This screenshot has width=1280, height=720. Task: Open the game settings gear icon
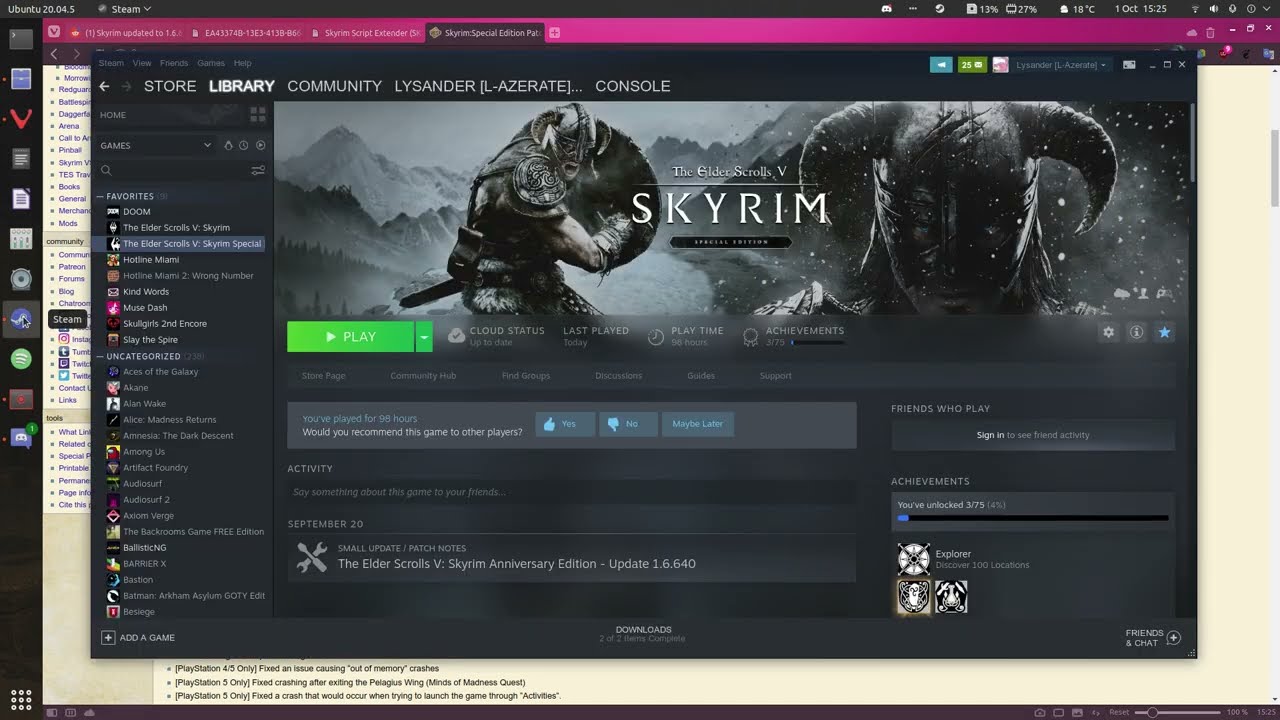point(1108,332)
